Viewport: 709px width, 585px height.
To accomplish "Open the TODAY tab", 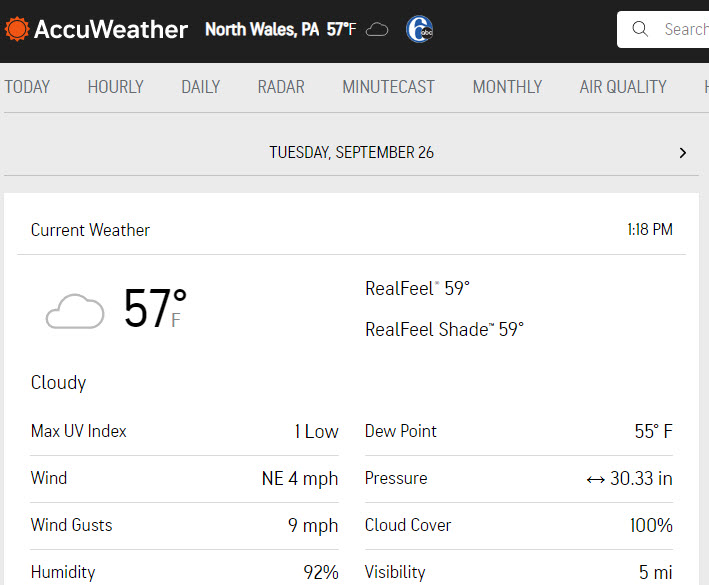I will 27,87.
